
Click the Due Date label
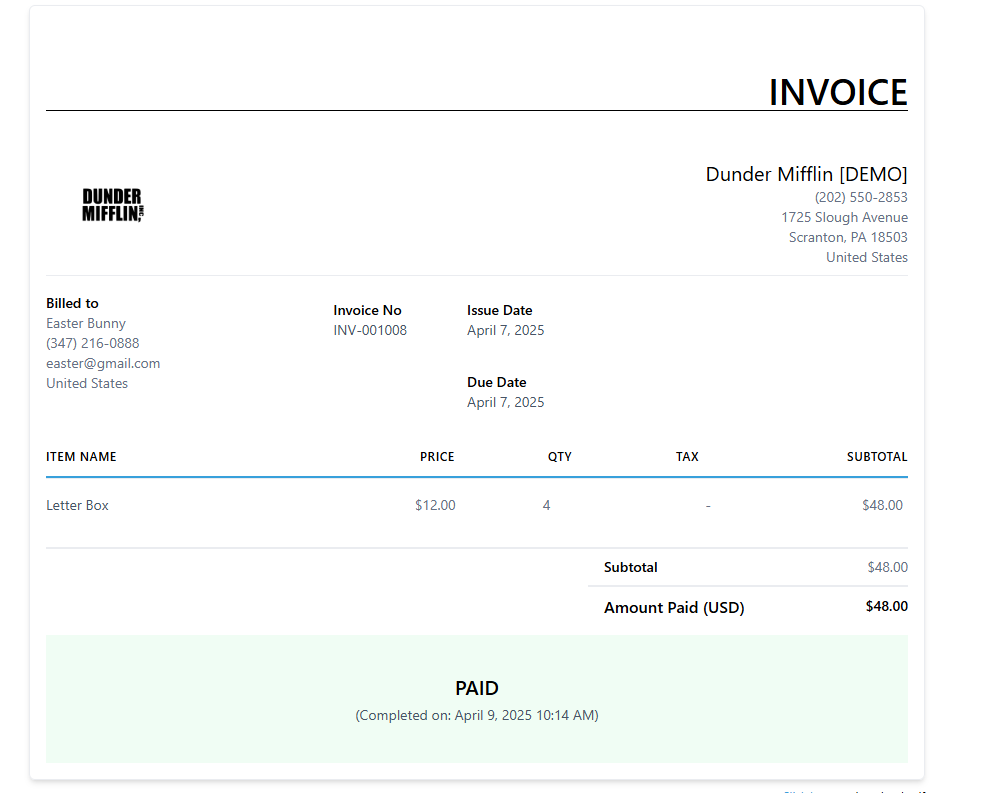pyautogui.click(x=497, y=382)
